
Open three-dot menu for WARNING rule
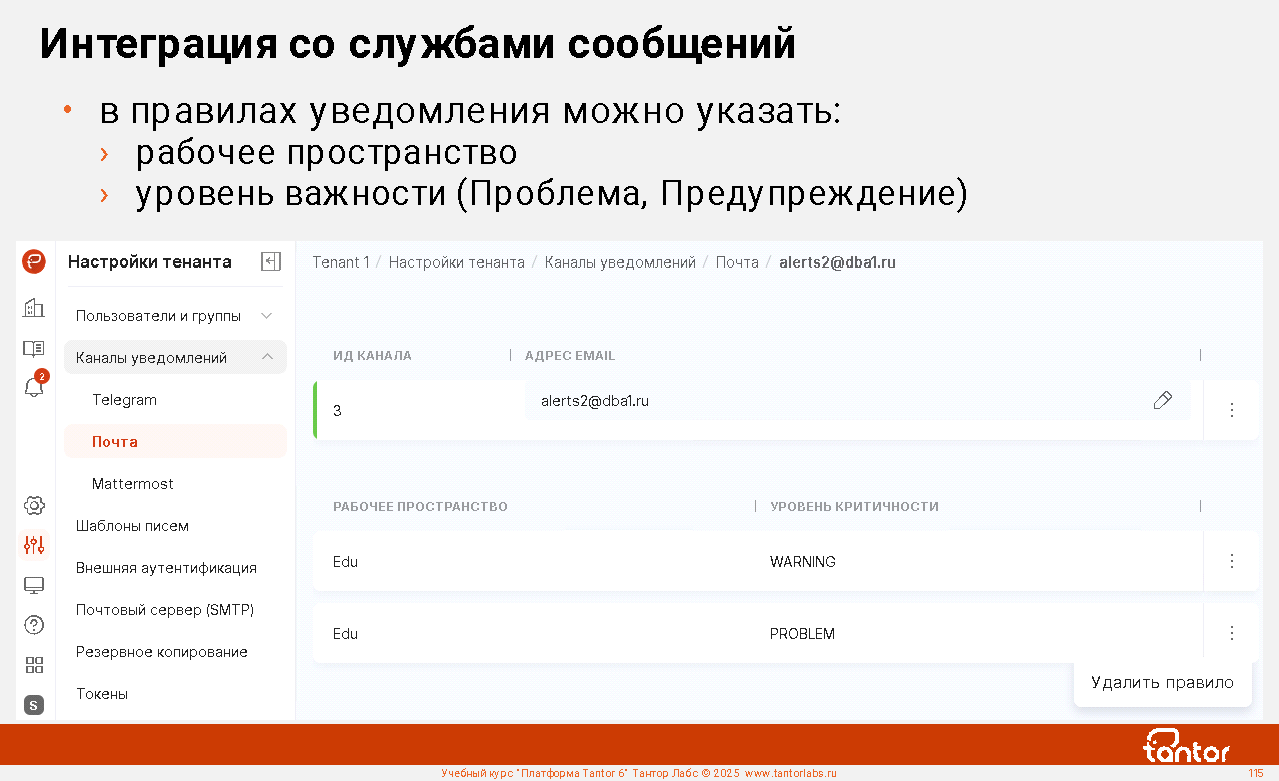1231,561
